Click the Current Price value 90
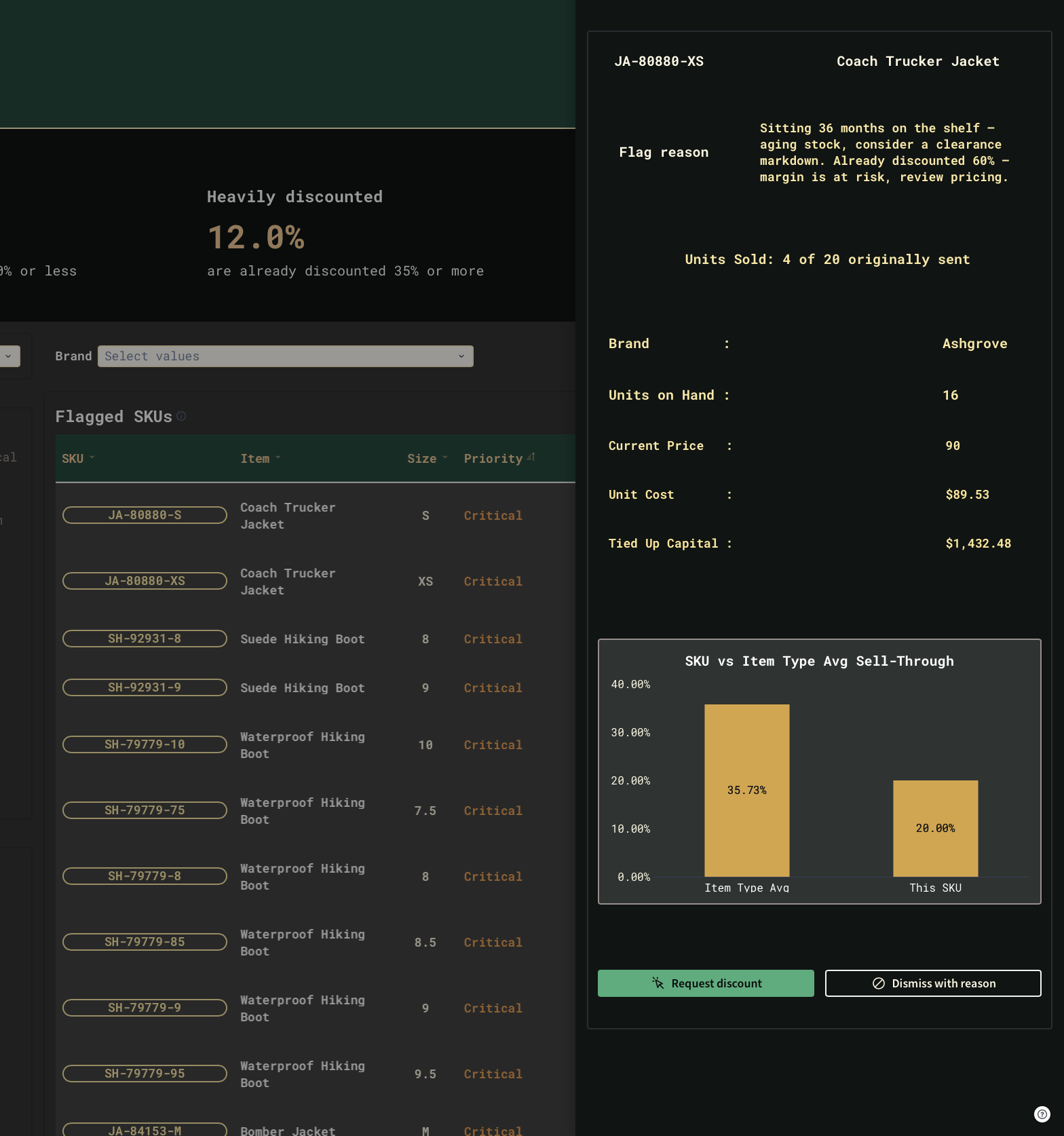Screen dimensions: 1064x1136 tap(953, 446)
